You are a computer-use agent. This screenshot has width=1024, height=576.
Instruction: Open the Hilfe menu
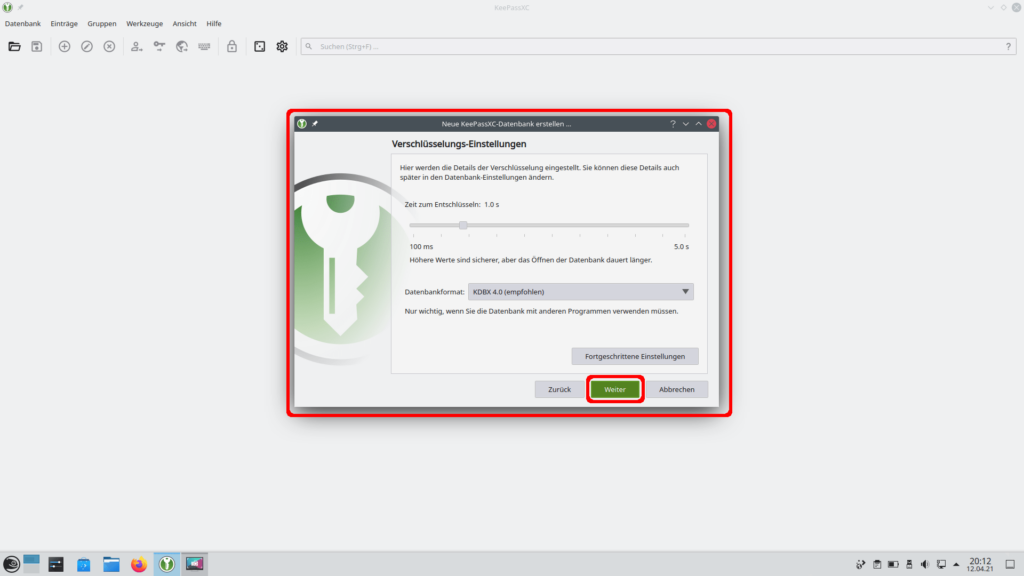click(214, 24)
